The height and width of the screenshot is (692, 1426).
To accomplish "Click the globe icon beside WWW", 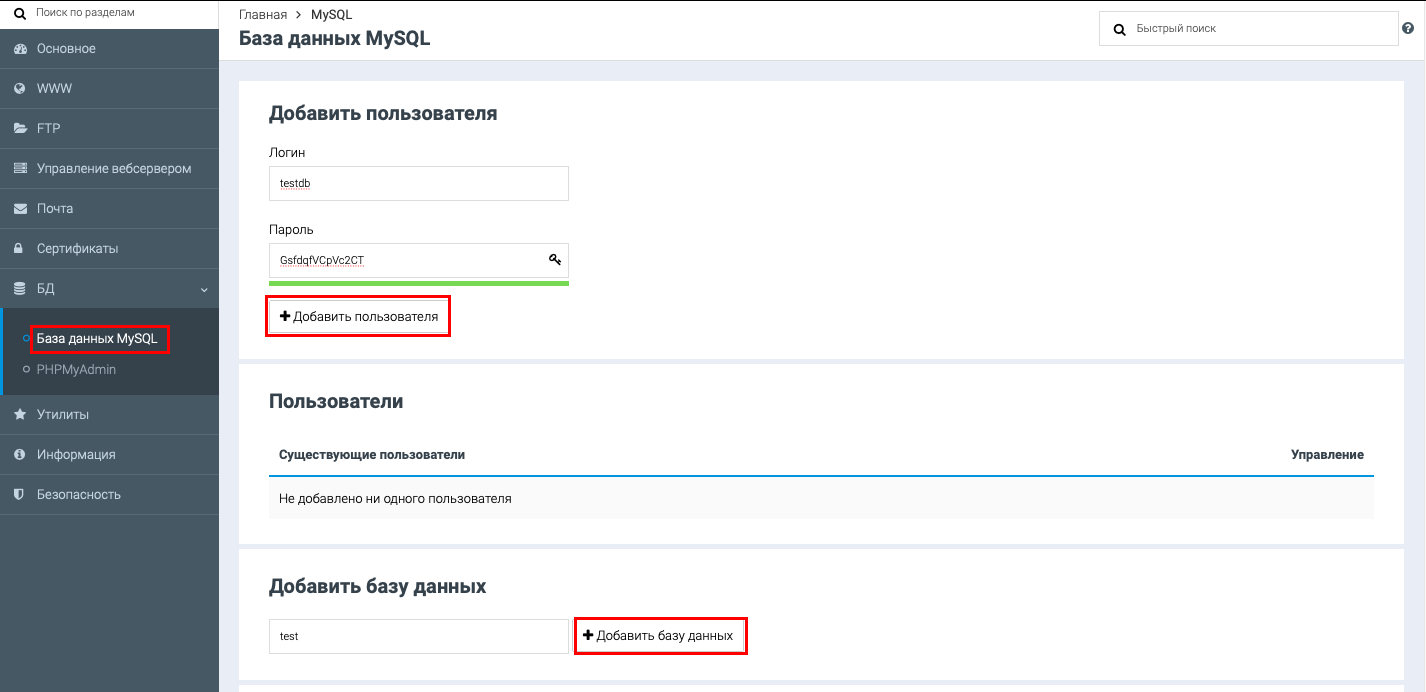I will point(19,89).
